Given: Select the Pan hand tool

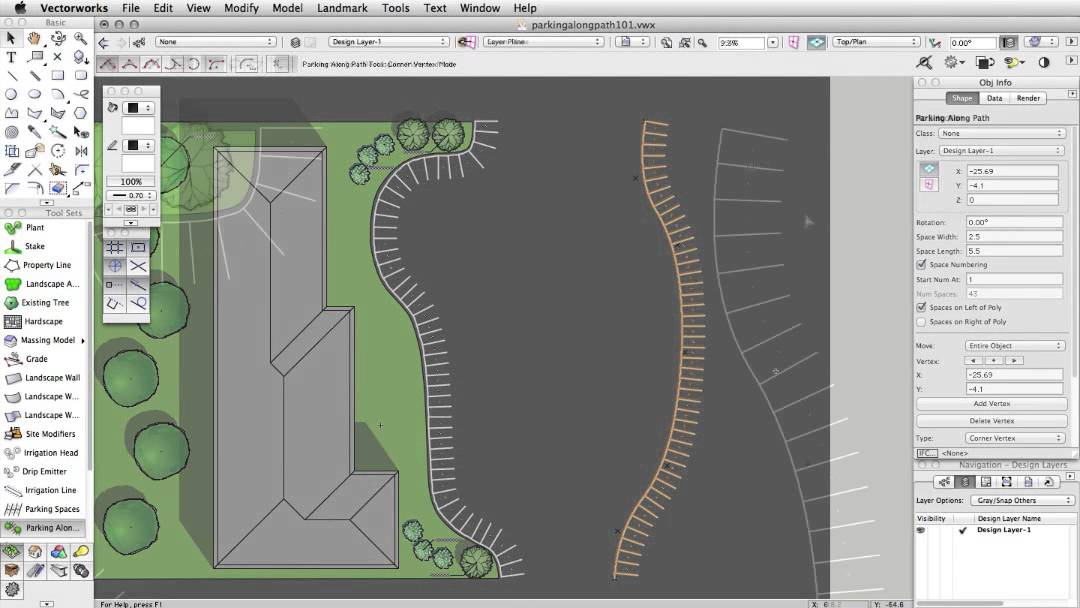Looking at the screenshot, I should (x=34, y=39).
